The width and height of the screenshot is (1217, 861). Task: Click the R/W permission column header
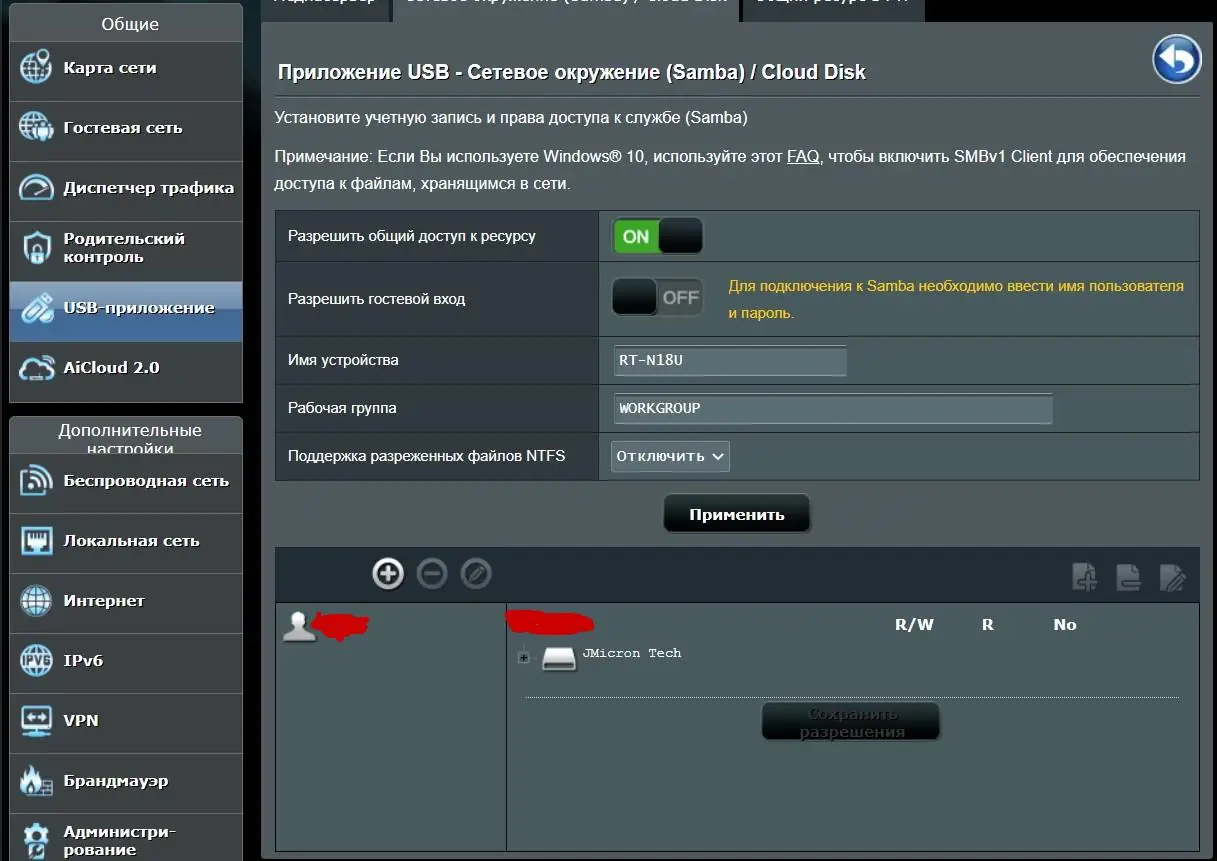(x=914, y=625)
